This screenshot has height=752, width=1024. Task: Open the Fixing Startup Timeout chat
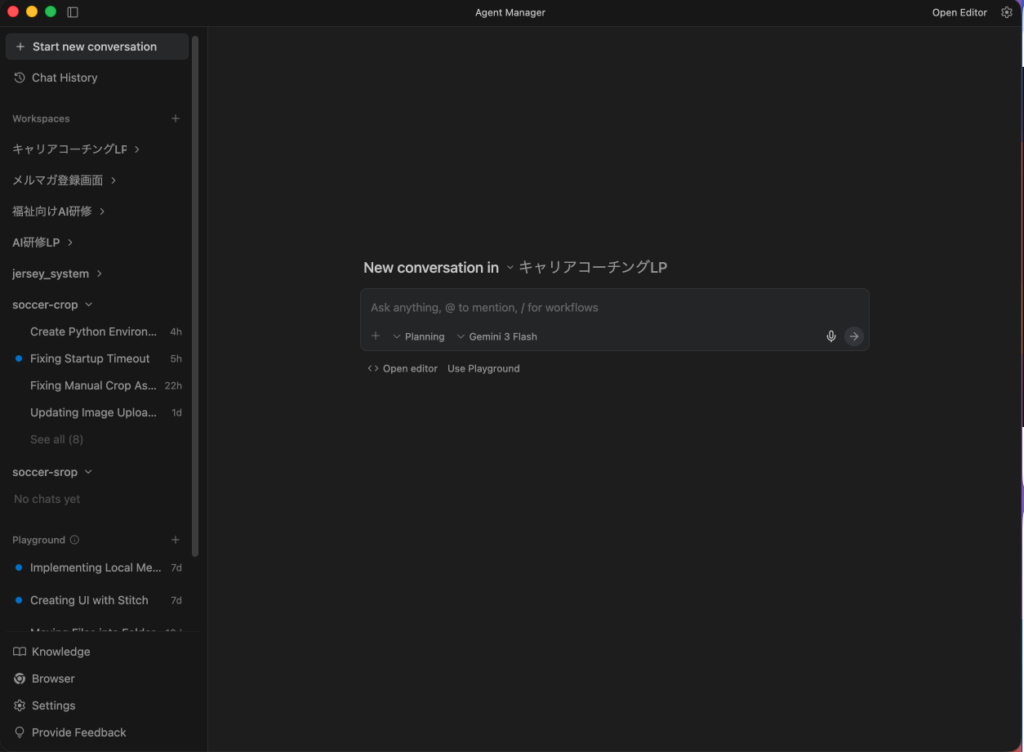(x=90, y=358)
